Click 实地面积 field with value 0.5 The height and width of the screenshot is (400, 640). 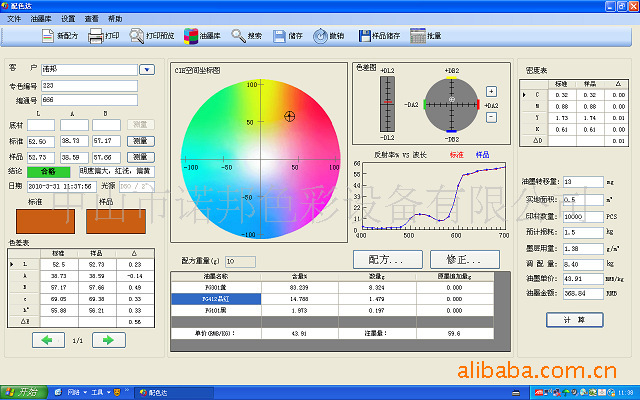[x=583, y=200]
